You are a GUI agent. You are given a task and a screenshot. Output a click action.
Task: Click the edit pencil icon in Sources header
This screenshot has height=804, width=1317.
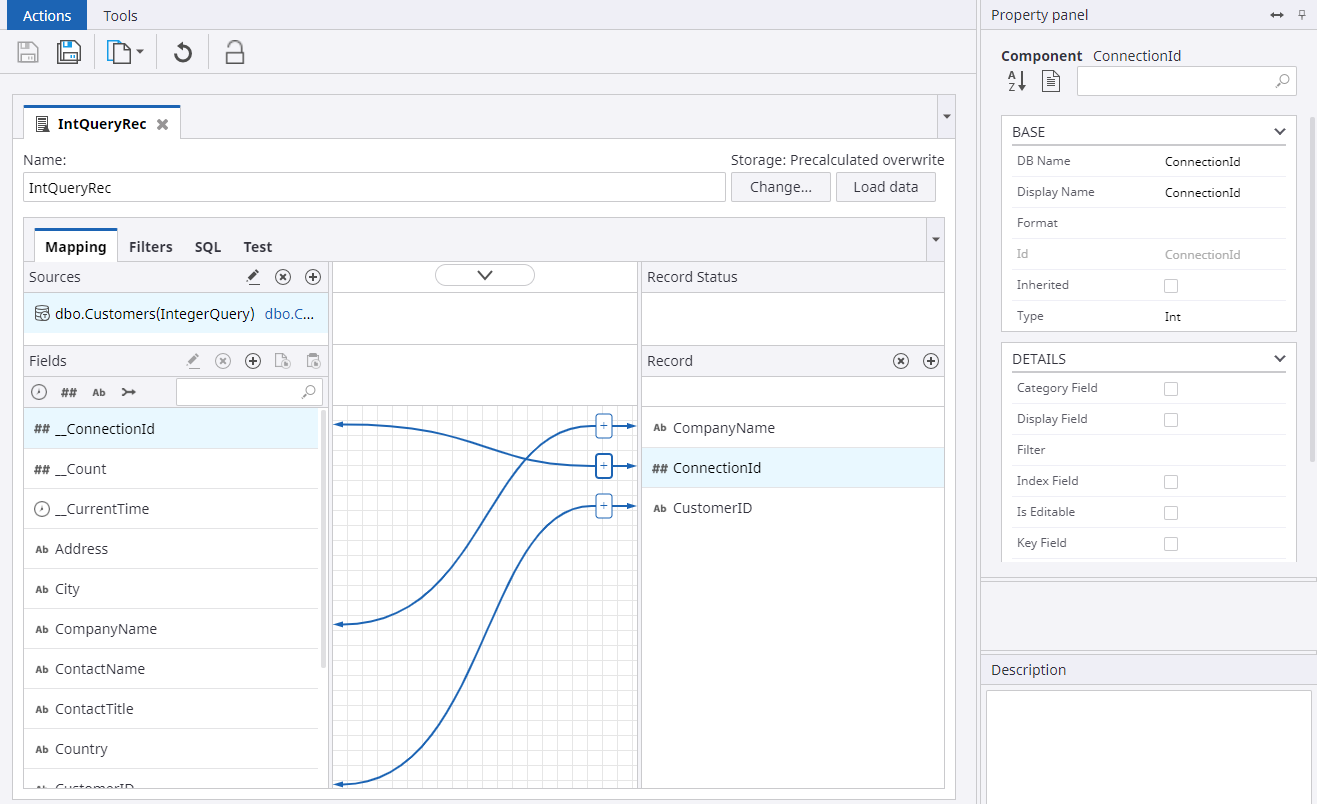(253, 277)
